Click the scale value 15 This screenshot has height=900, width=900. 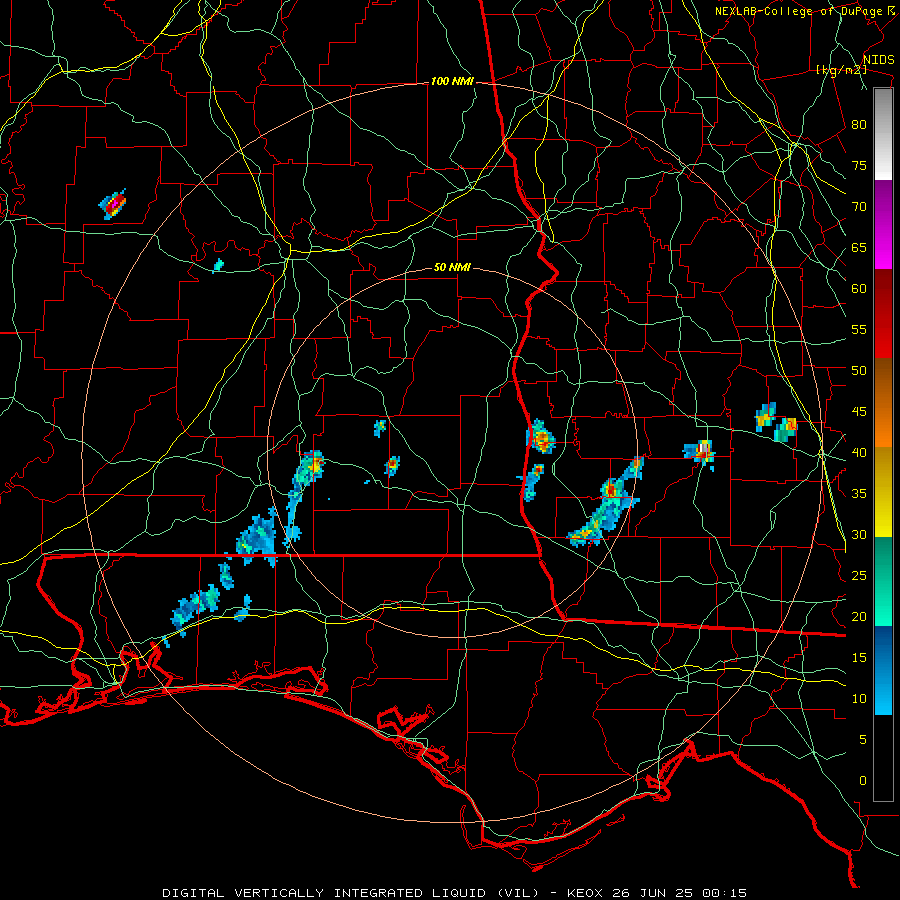coord(859,658)
